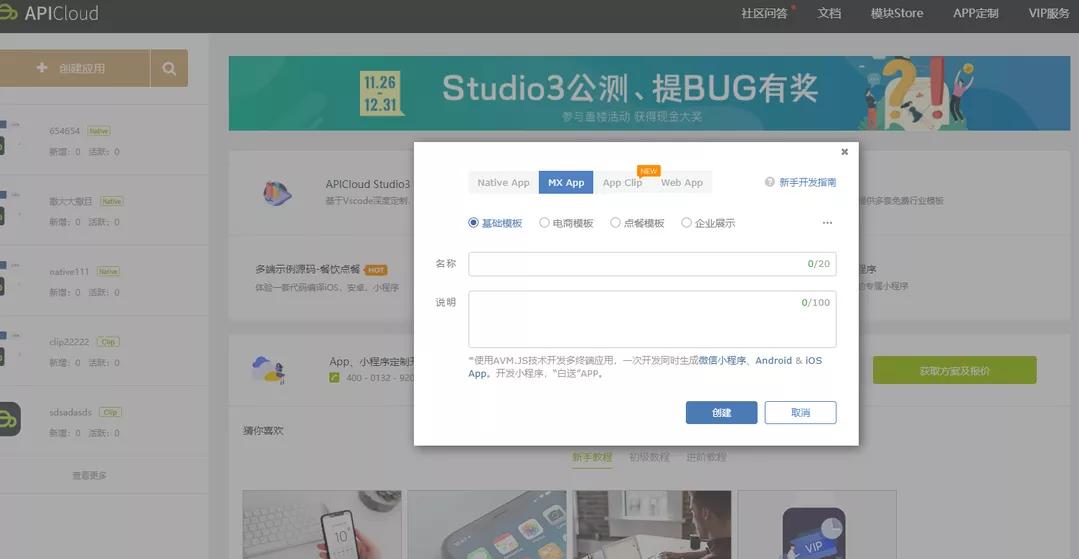1079x559 pixels.
Task: Focus the 说明 text area
Action: coord(652,319)
